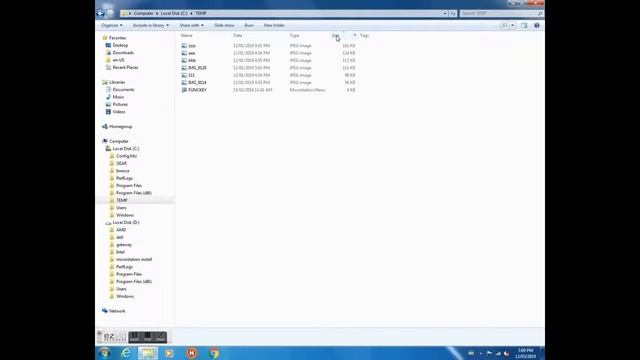Open the volume speaker tray icon

click(507, 353)
